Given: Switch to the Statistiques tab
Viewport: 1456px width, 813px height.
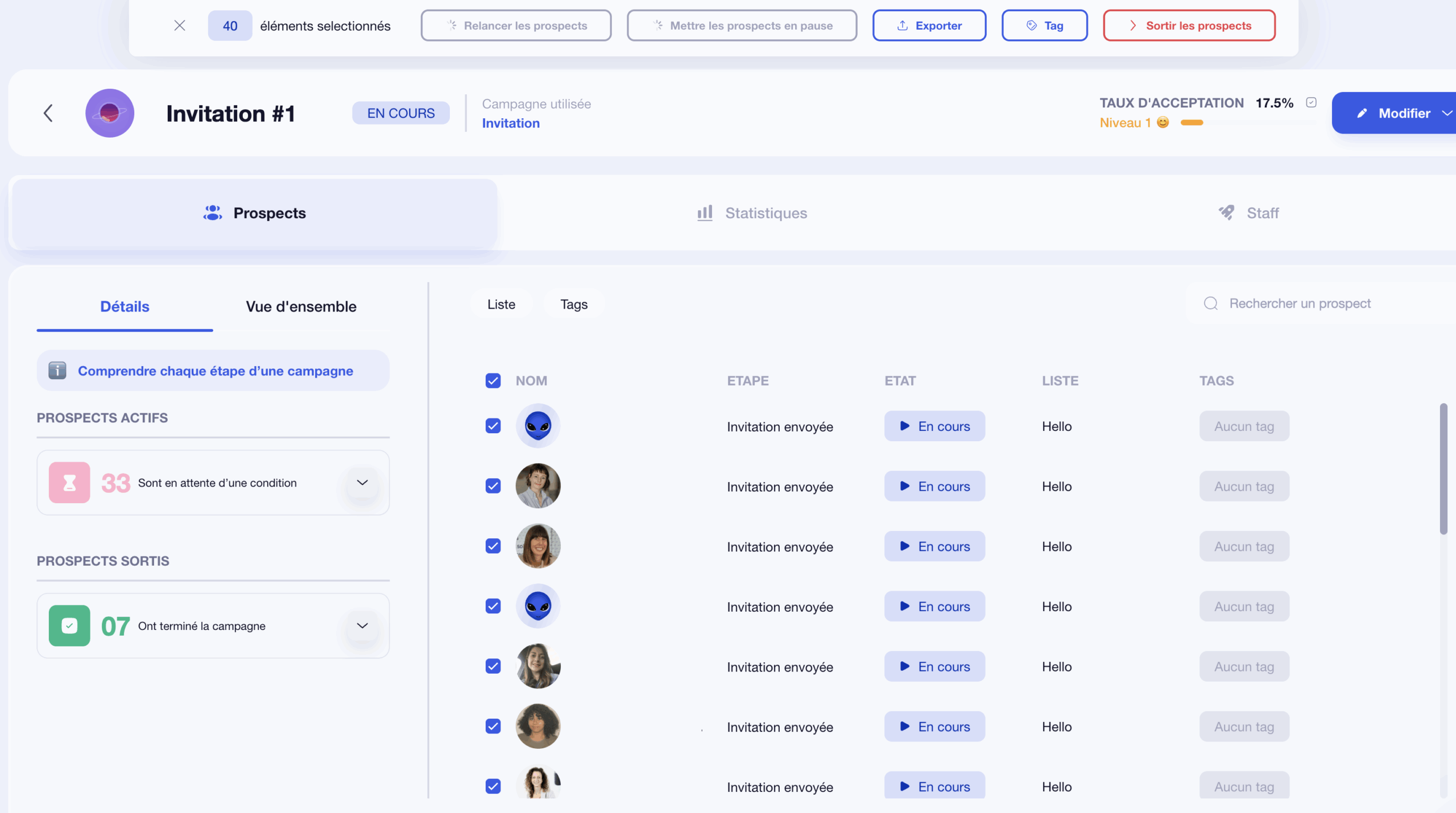Looking at the screenshot, I should pos(752,213).
